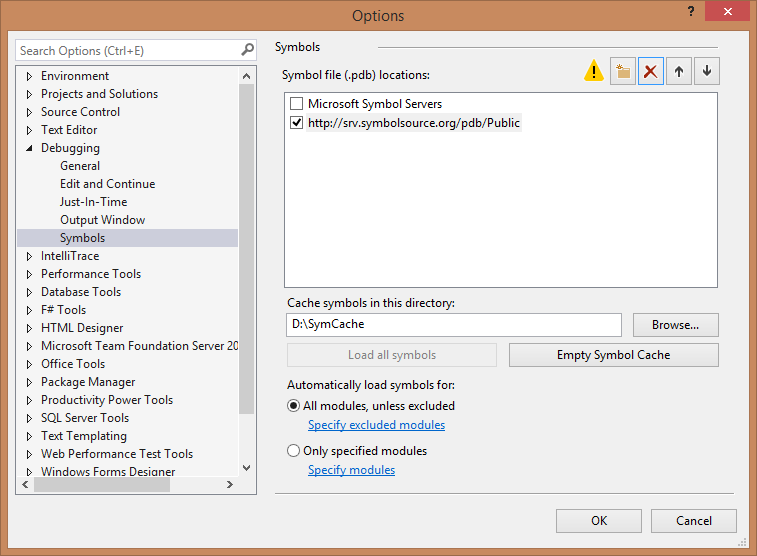Viewport: 757px width, 556px height.
Task: Select Text Templating item
Action: click(x=84, y=436)
